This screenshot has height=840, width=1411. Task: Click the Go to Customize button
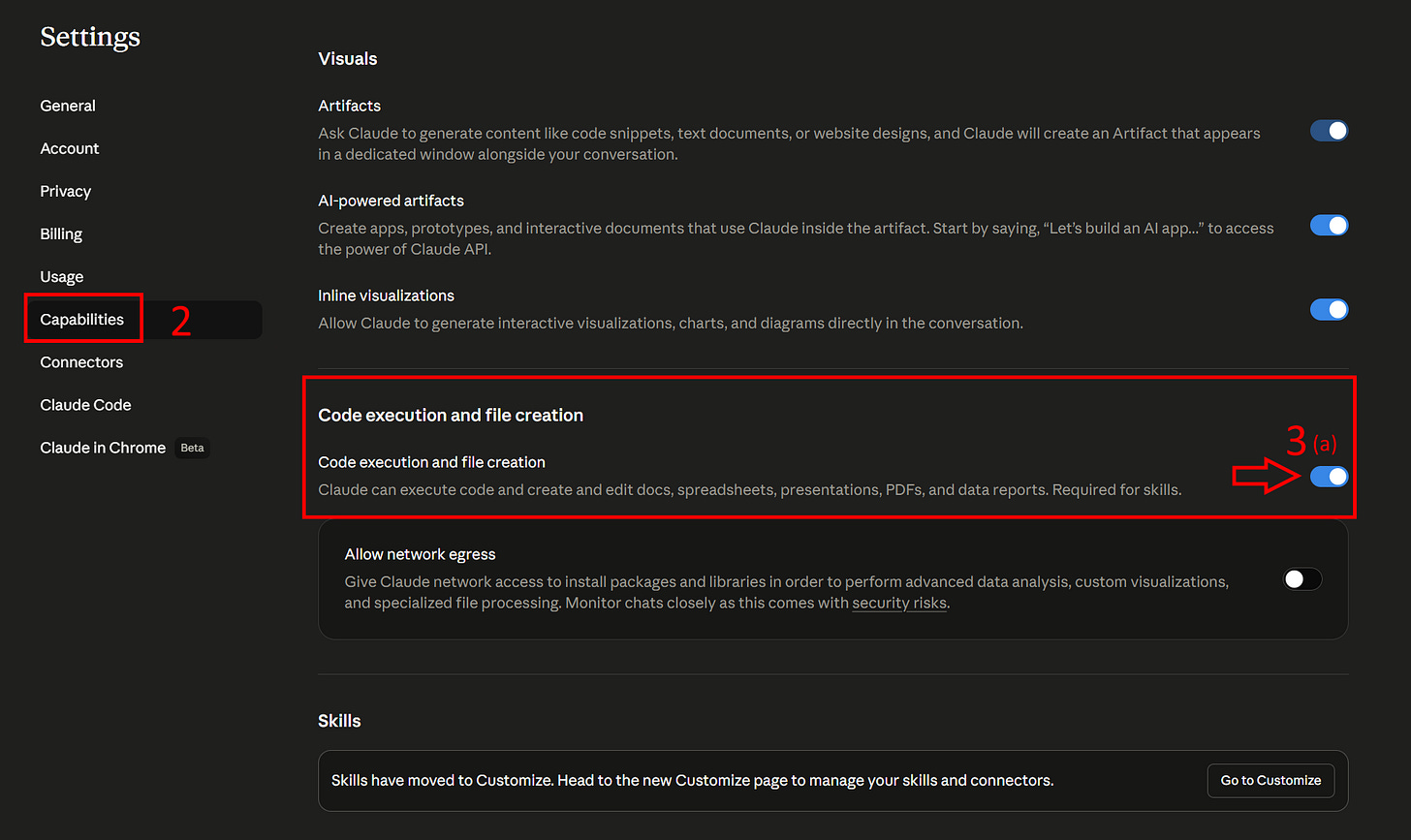(x=1270, y=780)
